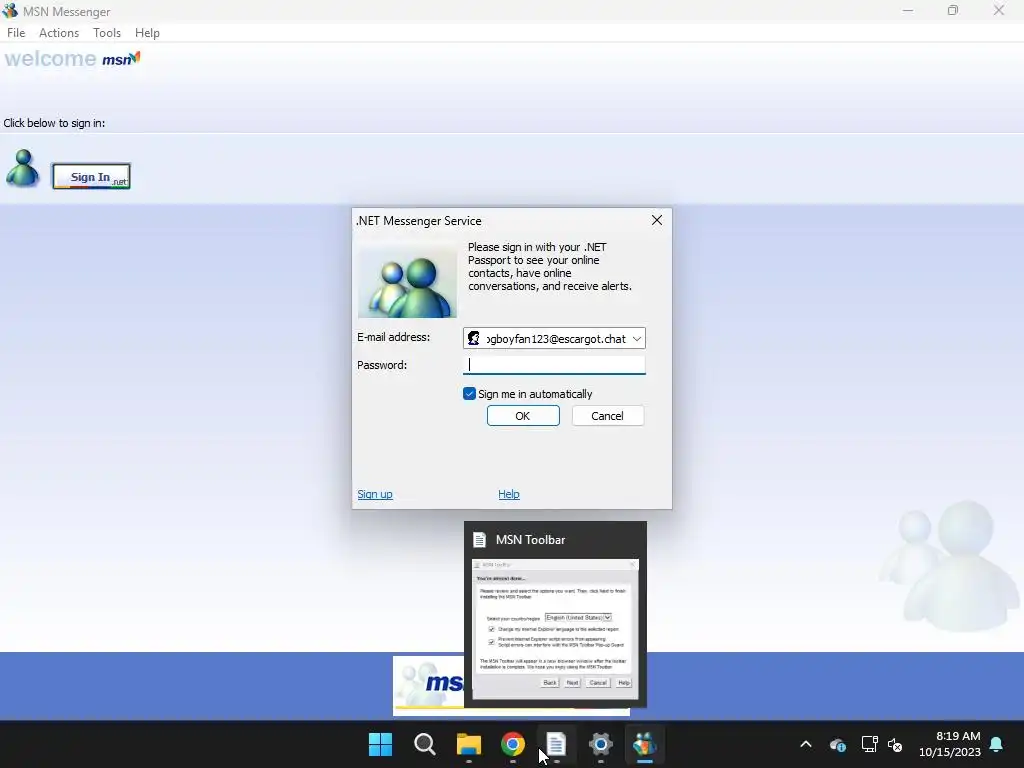Restore down the MSN Messenger window
Image resolution: width=1024 pixels, height=768 pixels.
pyautogui.click(x=953, y=10)
